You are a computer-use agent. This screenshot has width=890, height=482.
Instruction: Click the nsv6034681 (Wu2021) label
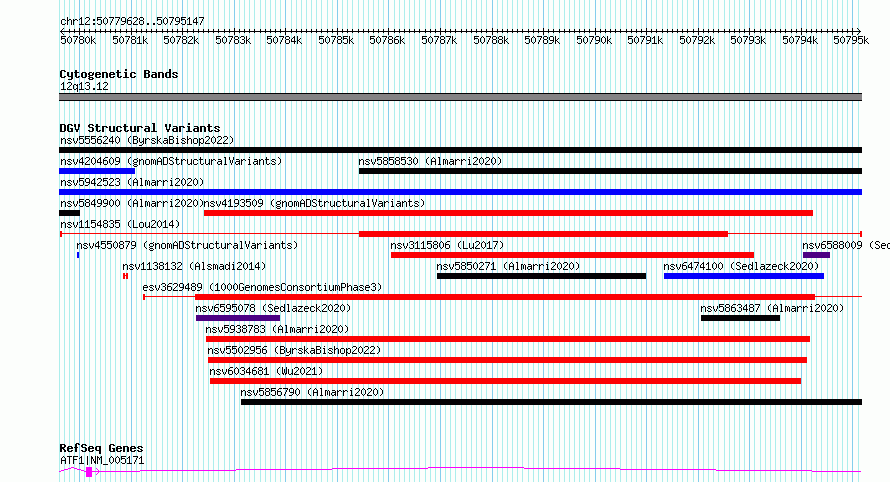266,371
